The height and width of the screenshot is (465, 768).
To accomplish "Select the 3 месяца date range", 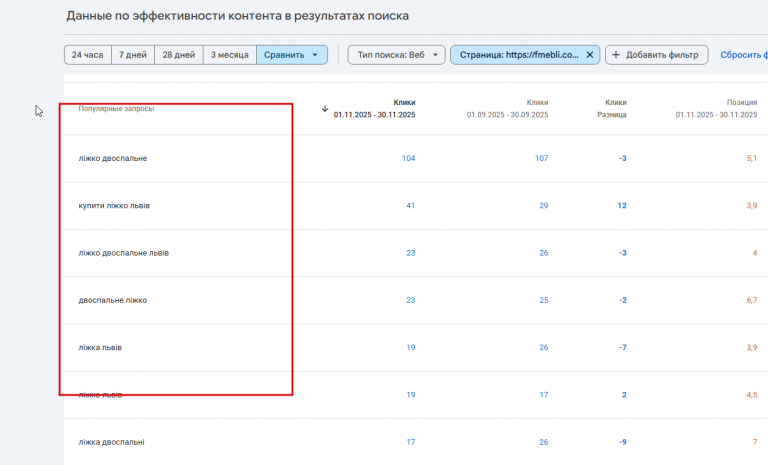I will tap(230, 55).
